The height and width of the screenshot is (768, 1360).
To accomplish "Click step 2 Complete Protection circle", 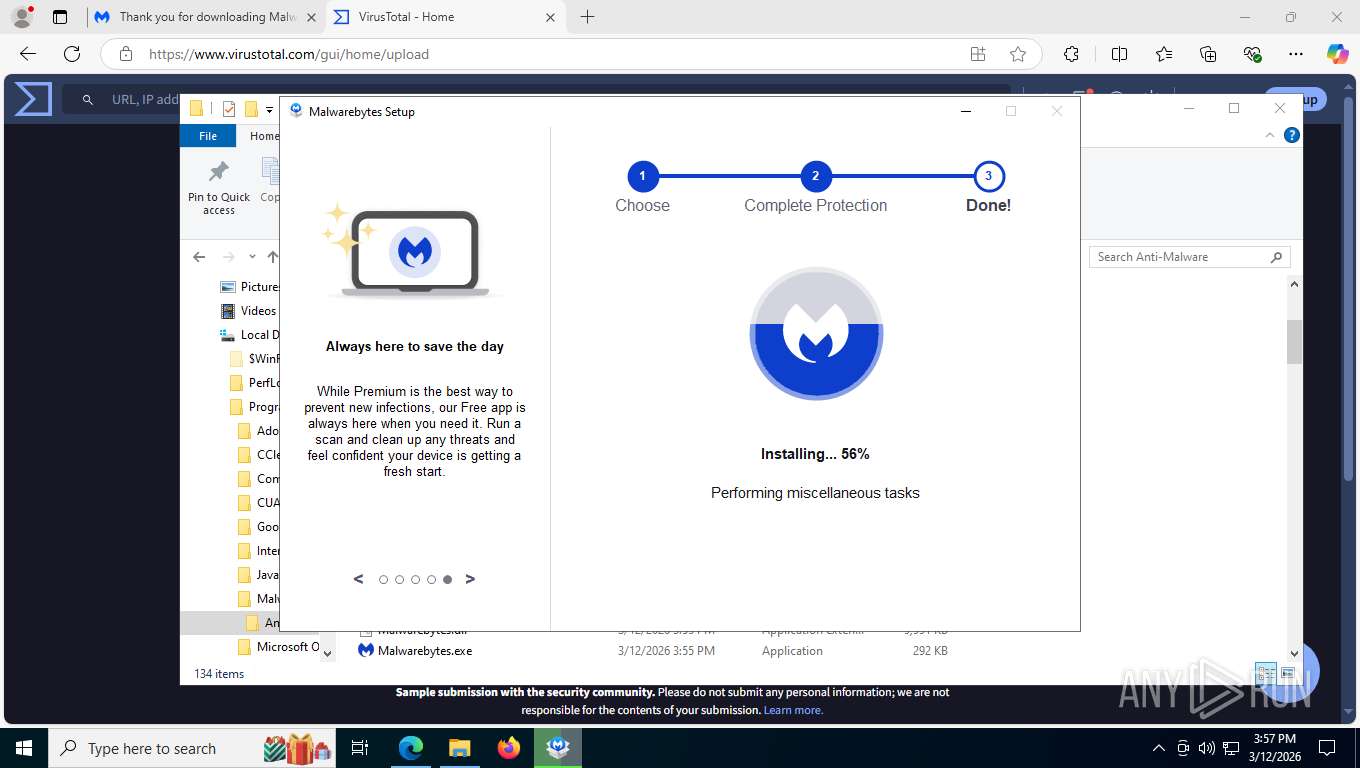I will 815,177.
